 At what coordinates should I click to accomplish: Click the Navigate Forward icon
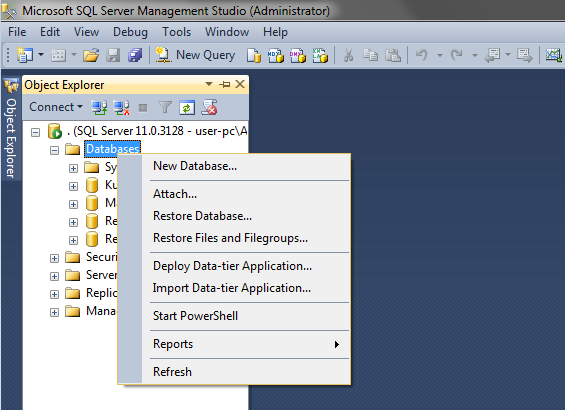[x=524, y=55]
